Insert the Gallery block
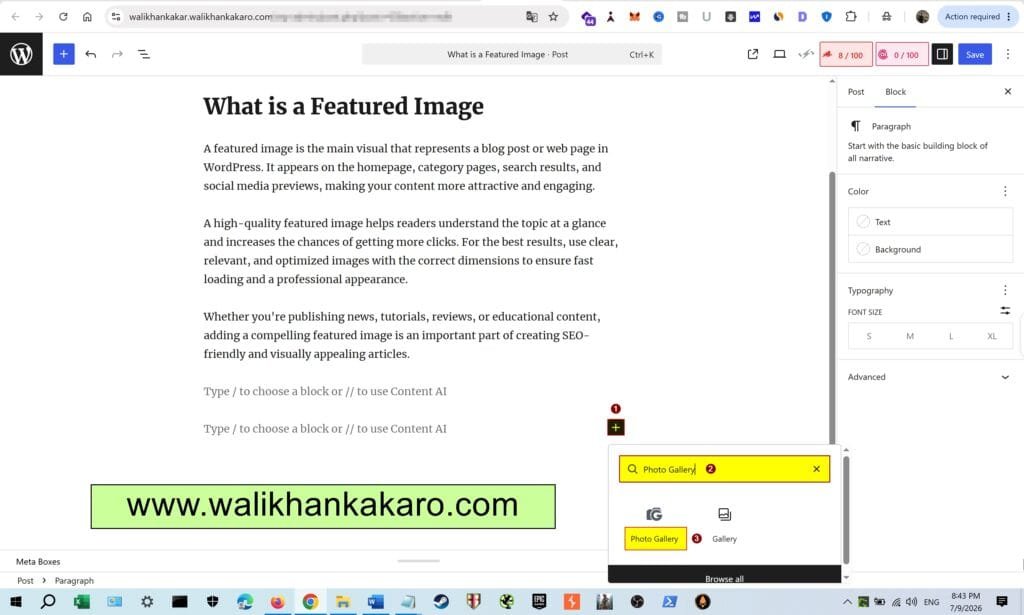This screenshot has height=615, width=1024. coord(724,526)
